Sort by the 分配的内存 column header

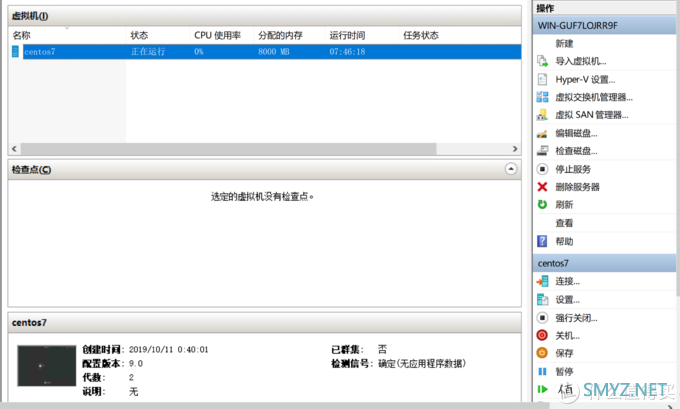(289, 35)
